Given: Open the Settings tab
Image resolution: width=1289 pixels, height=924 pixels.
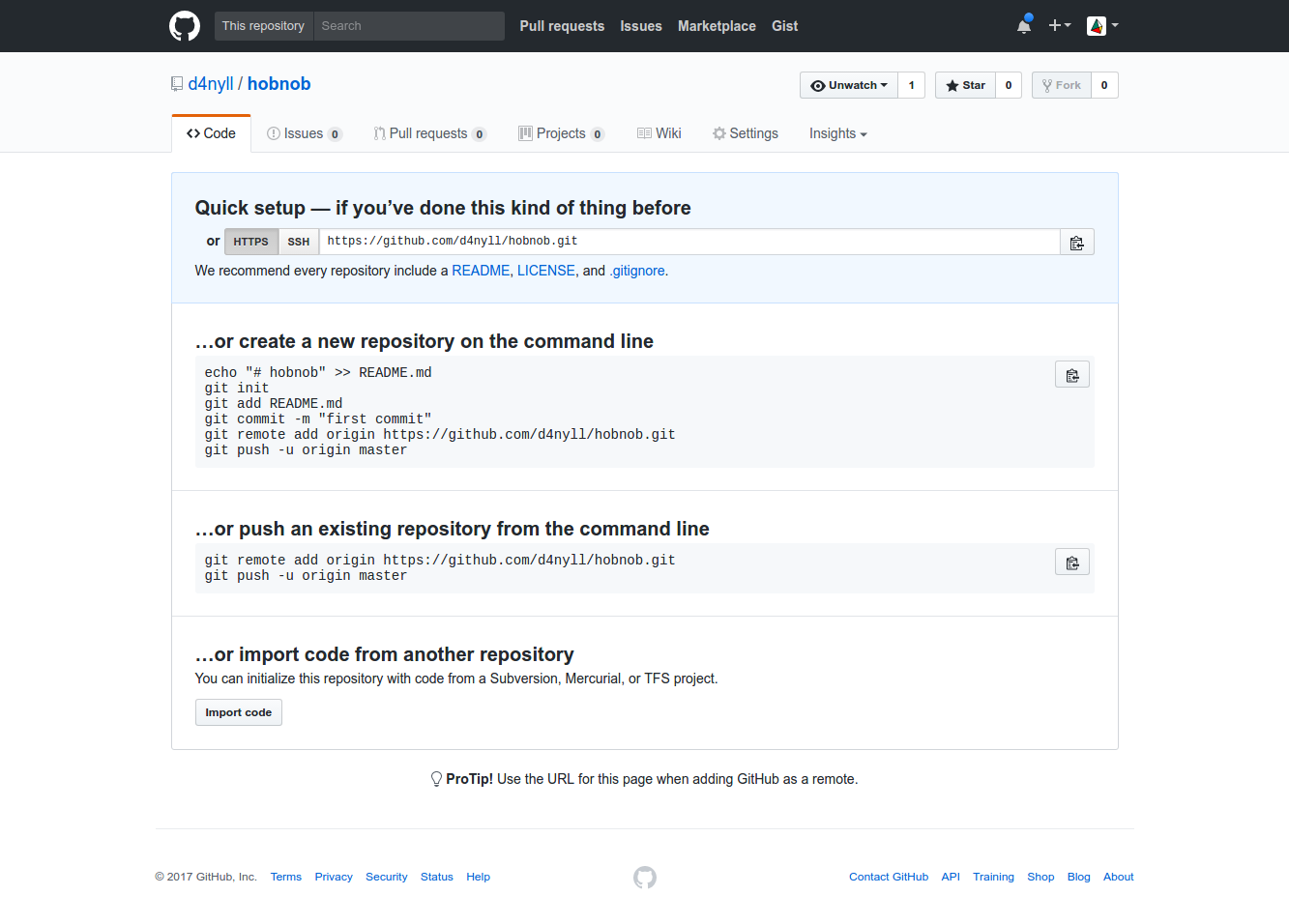Looking at the screenshot, I should pyautogui.click(x=746, y=134).
